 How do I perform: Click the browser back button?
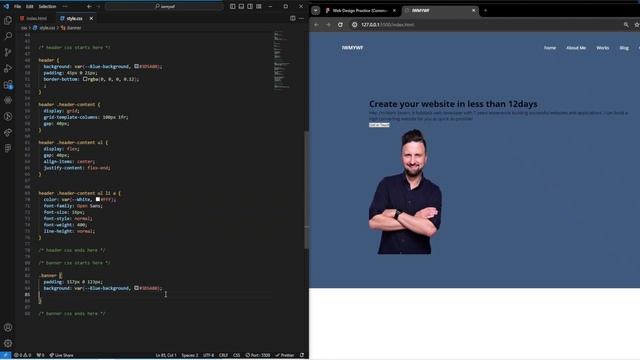tap(316, 25)
